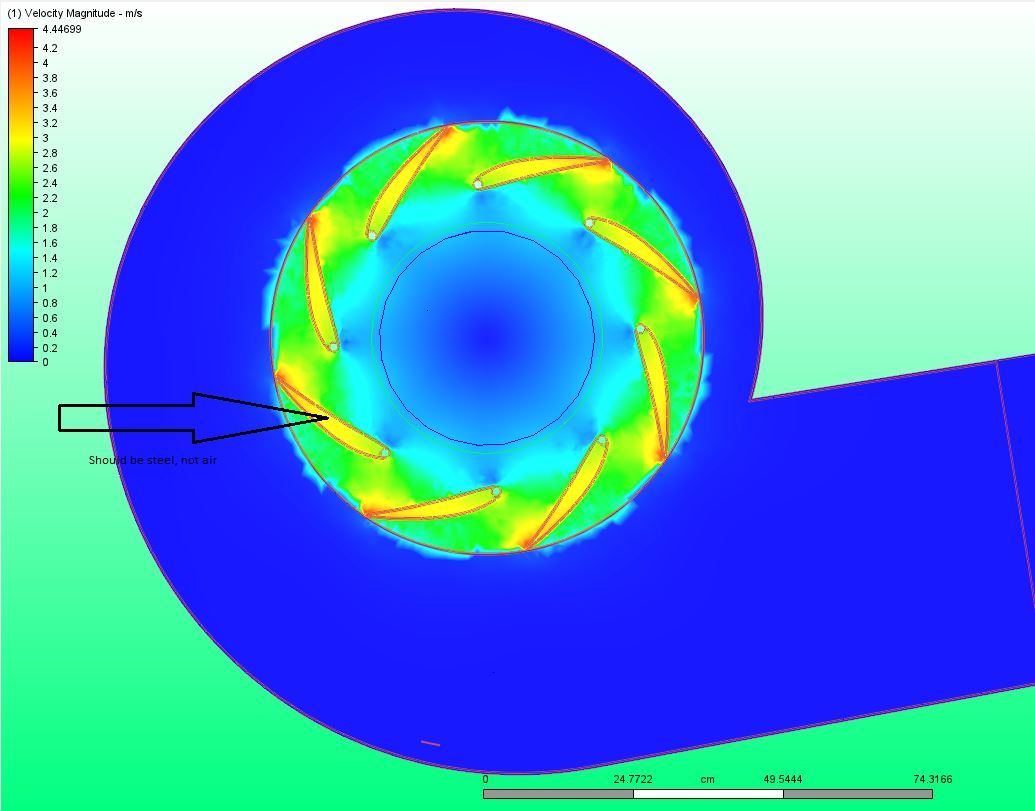The width and height of the screenshot is (1035, 811).
Task: Select the legend maximum value 4.44699
Action: [61, 29]
